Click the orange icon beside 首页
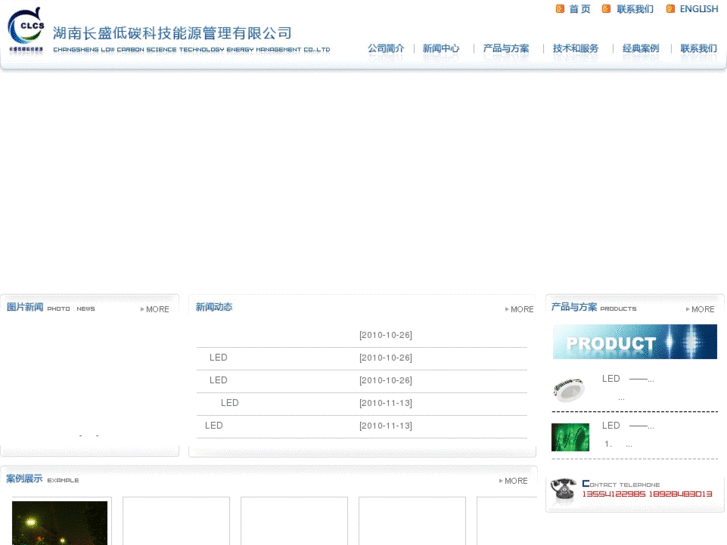 [x=560, y=9]
